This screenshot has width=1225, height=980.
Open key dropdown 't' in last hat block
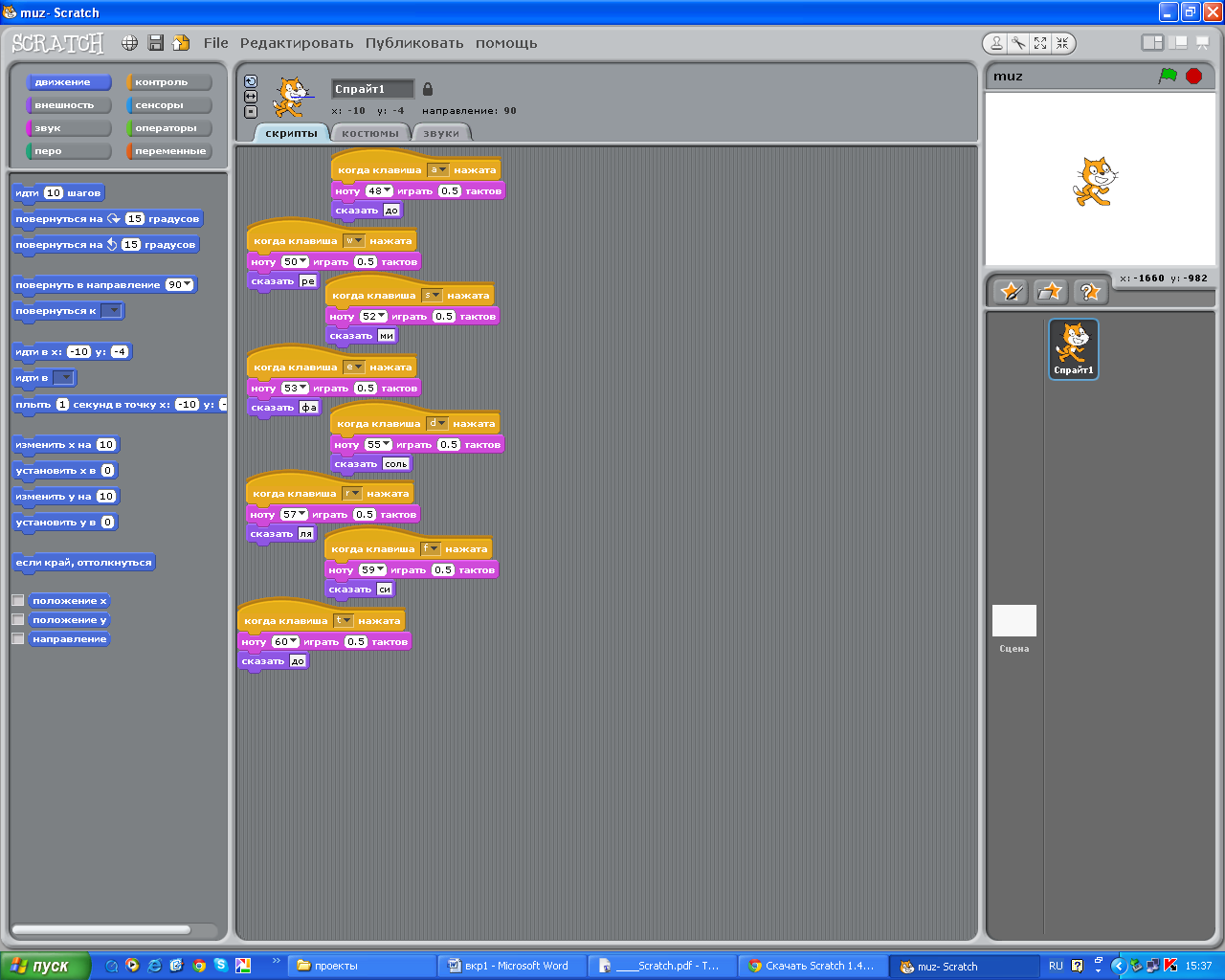pos(343,621)
